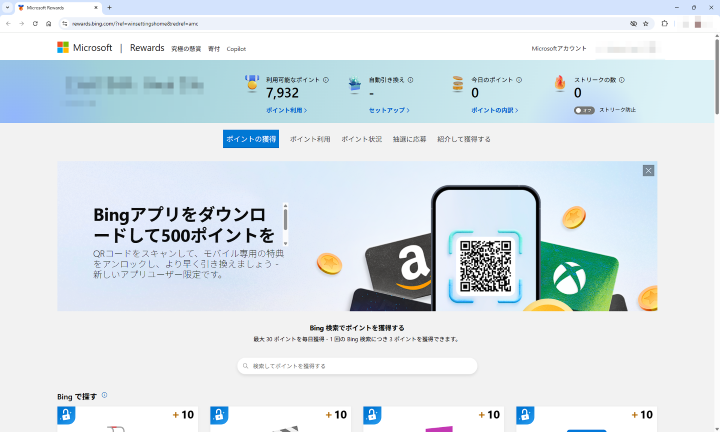This screenshot has width=720, height=432.
Task: Show info for 利用可能なポイント
Action: pos(326,80)
